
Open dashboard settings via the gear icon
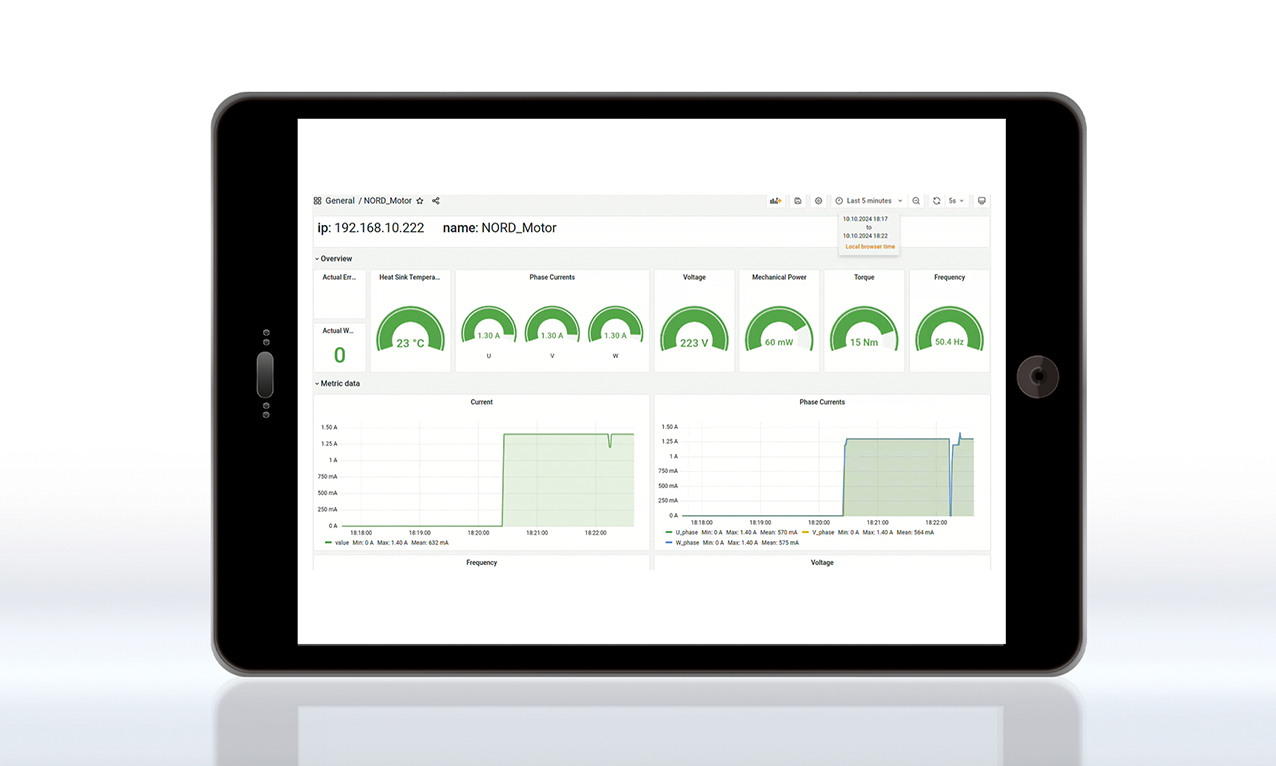(x=818, y=200)
